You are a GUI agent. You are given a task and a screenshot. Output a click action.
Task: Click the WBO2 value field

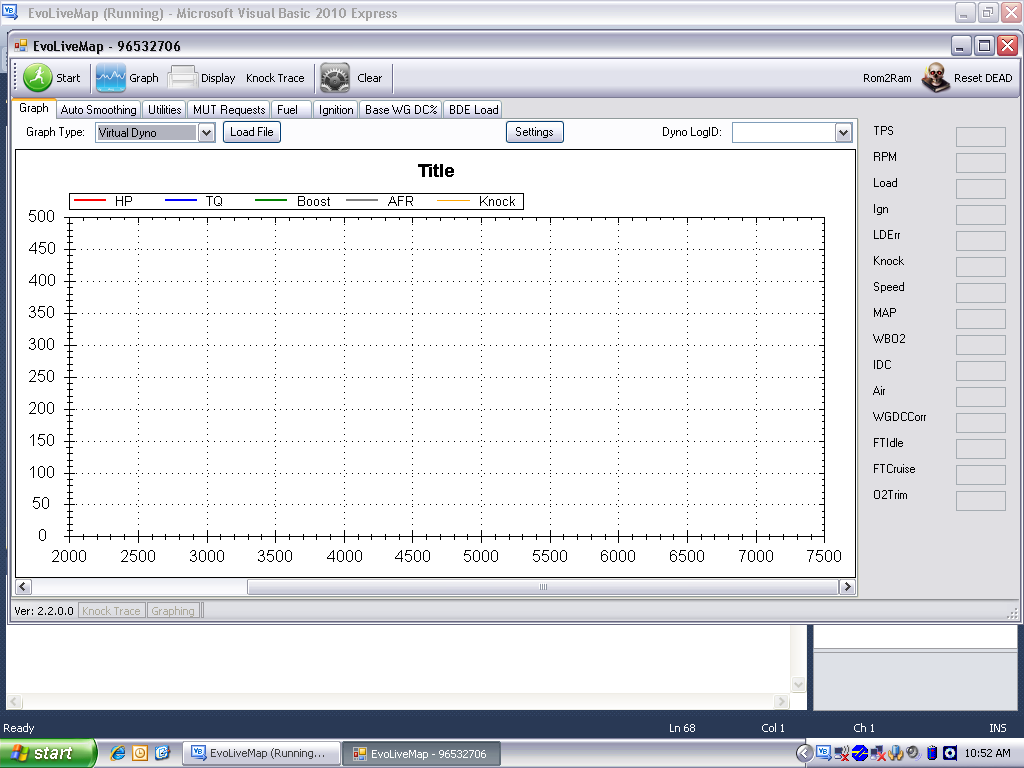coord(980,345)
